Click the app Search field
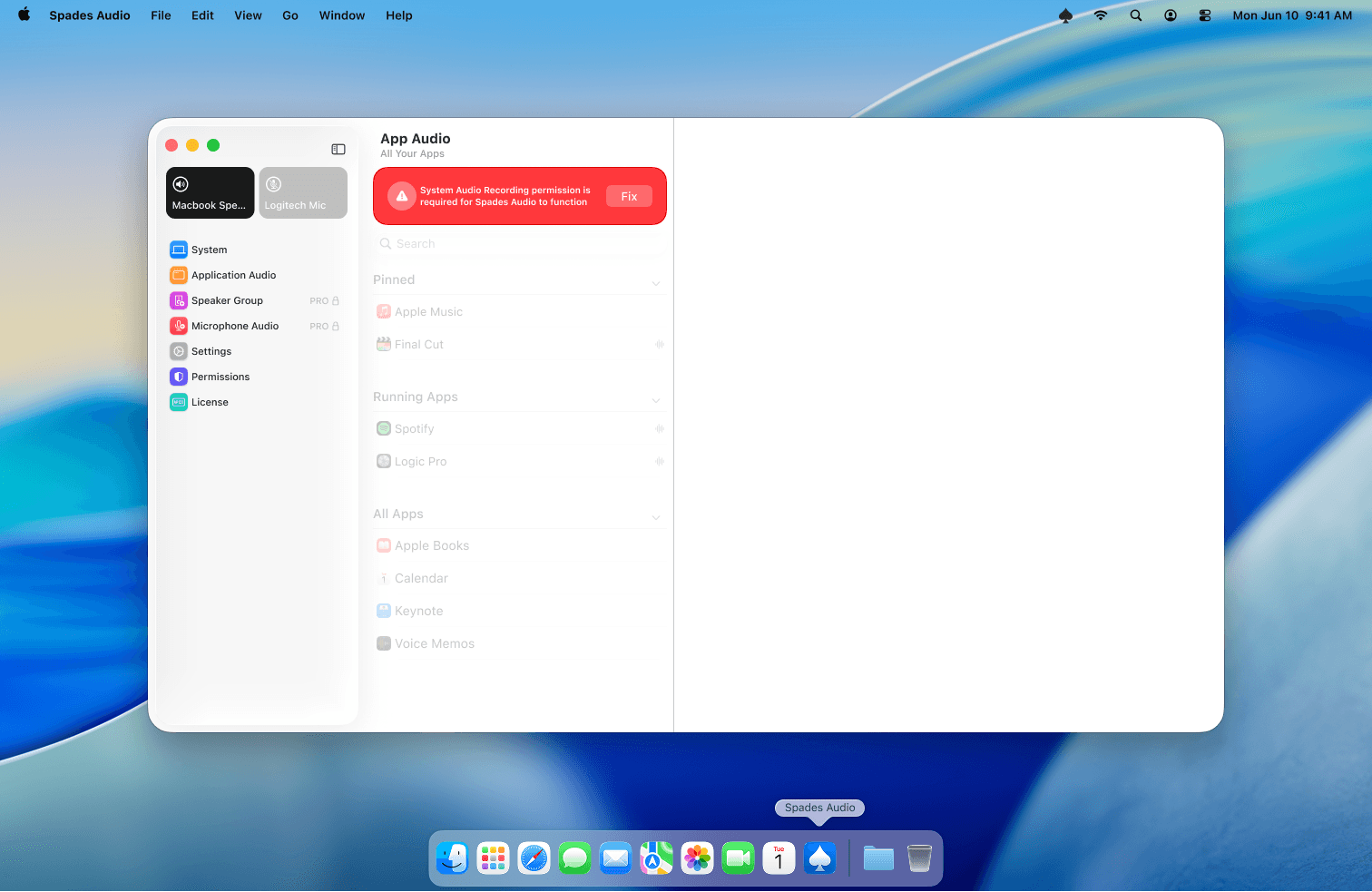 pos(518,243)
